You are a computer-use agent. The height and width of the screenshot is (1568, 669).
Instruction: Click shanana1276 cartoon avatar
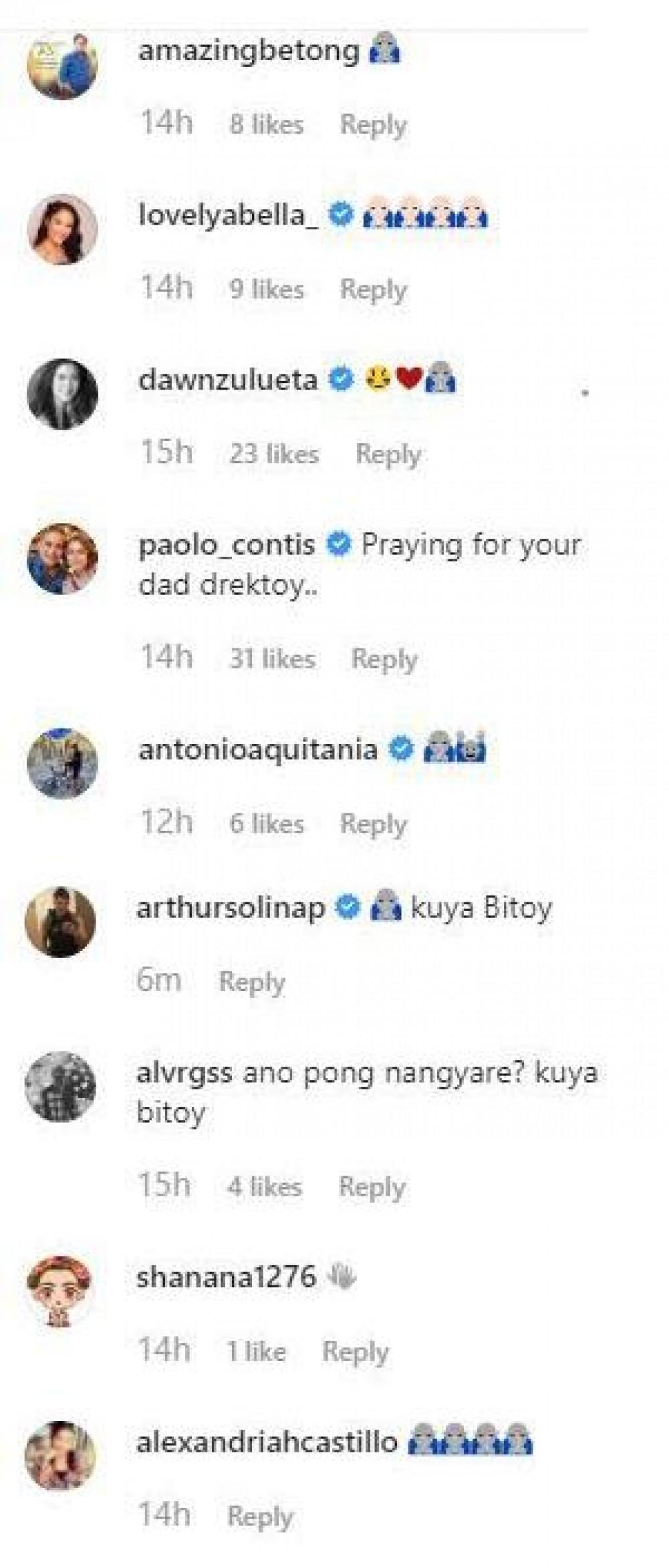[x=61, y=1293]
